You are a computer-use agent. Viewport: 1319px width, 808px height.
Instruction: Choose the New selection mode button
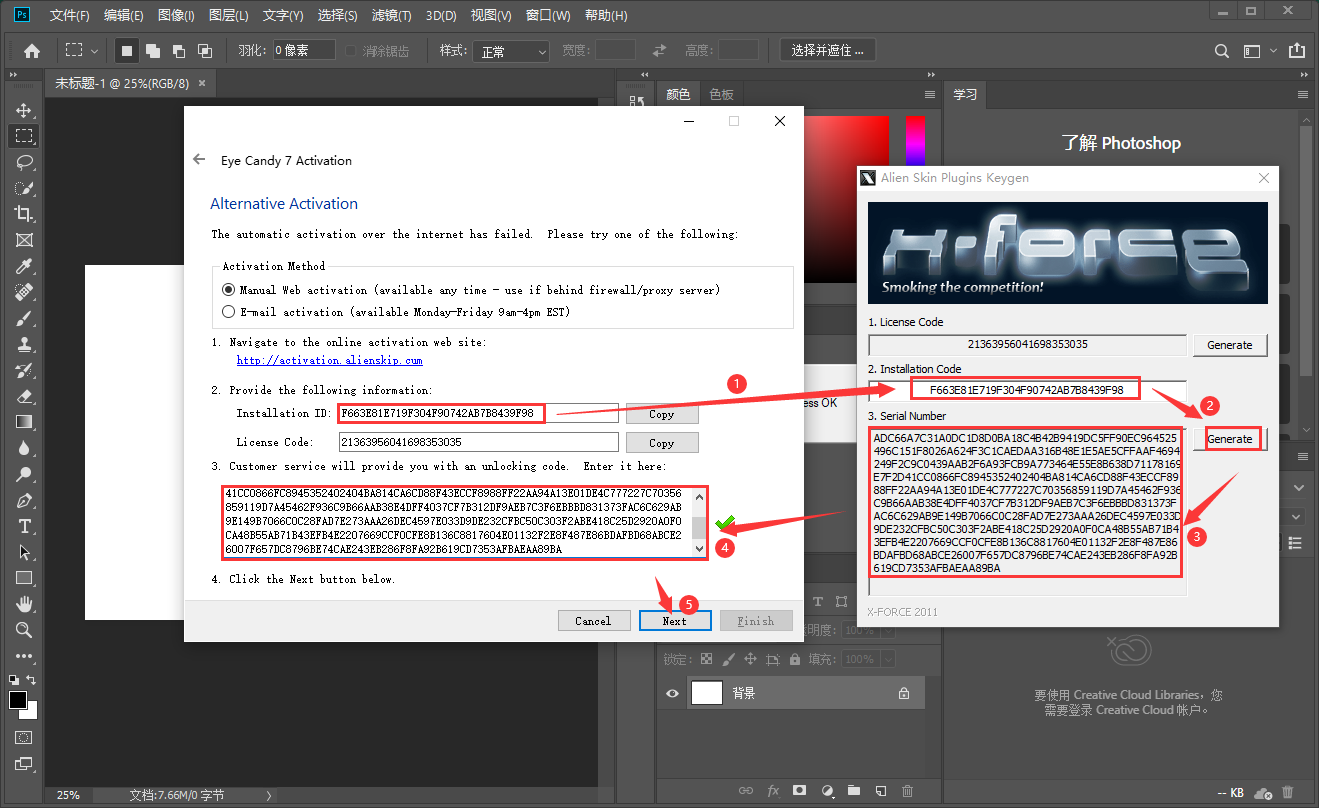[x=127, y=50]
